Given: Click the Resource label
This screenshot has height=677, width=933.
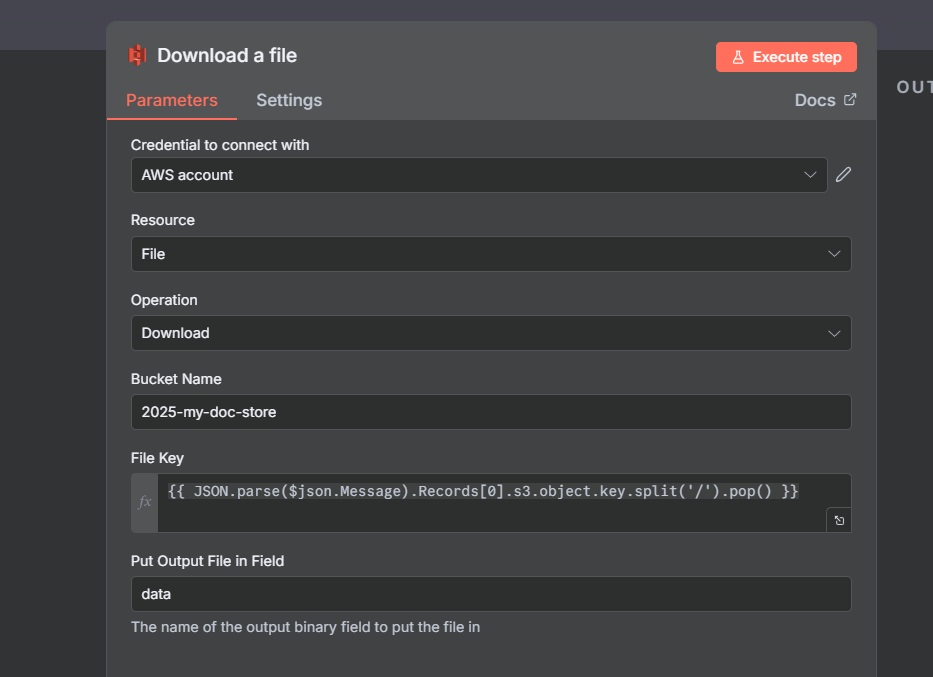Looking at the screenshot, I should (162, 220).
